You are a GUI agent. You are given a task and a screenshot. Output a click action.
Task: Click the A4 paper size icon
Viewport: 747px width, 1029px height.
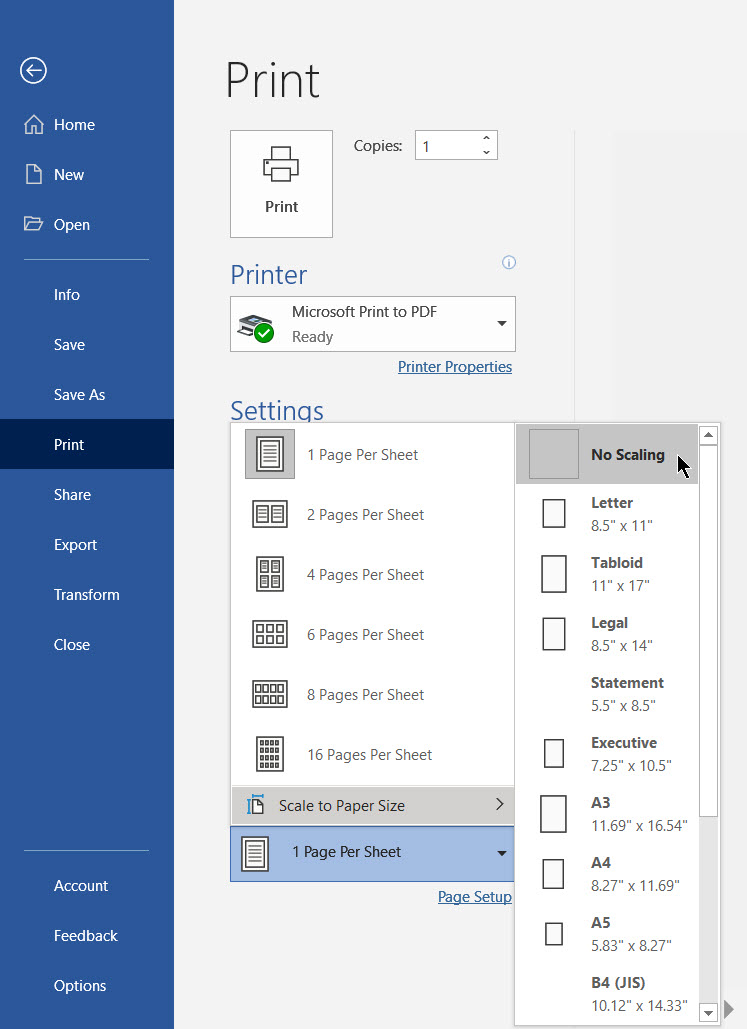click(x=553, y=873)
